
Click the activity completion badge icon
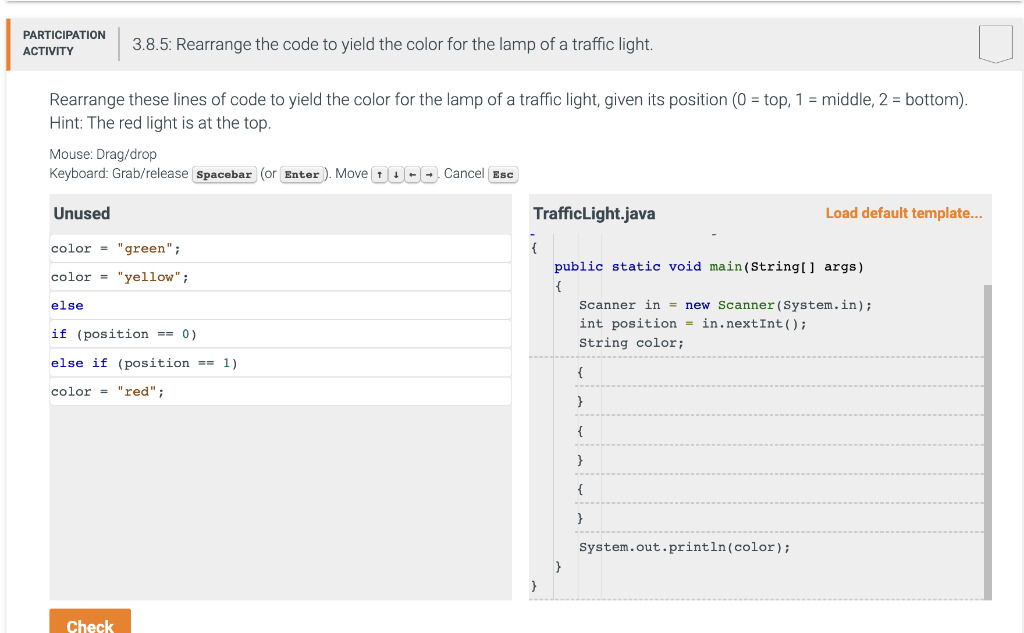[995, 43]
